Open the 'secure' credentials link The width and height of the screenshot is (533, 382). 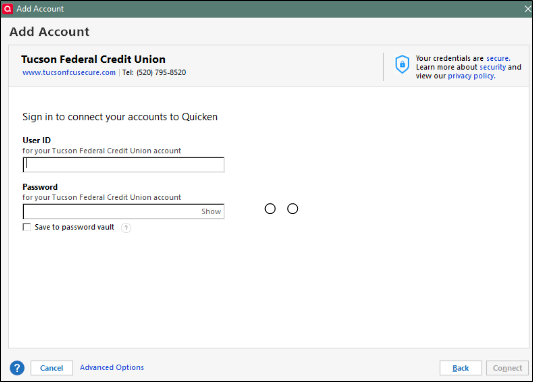498,58
